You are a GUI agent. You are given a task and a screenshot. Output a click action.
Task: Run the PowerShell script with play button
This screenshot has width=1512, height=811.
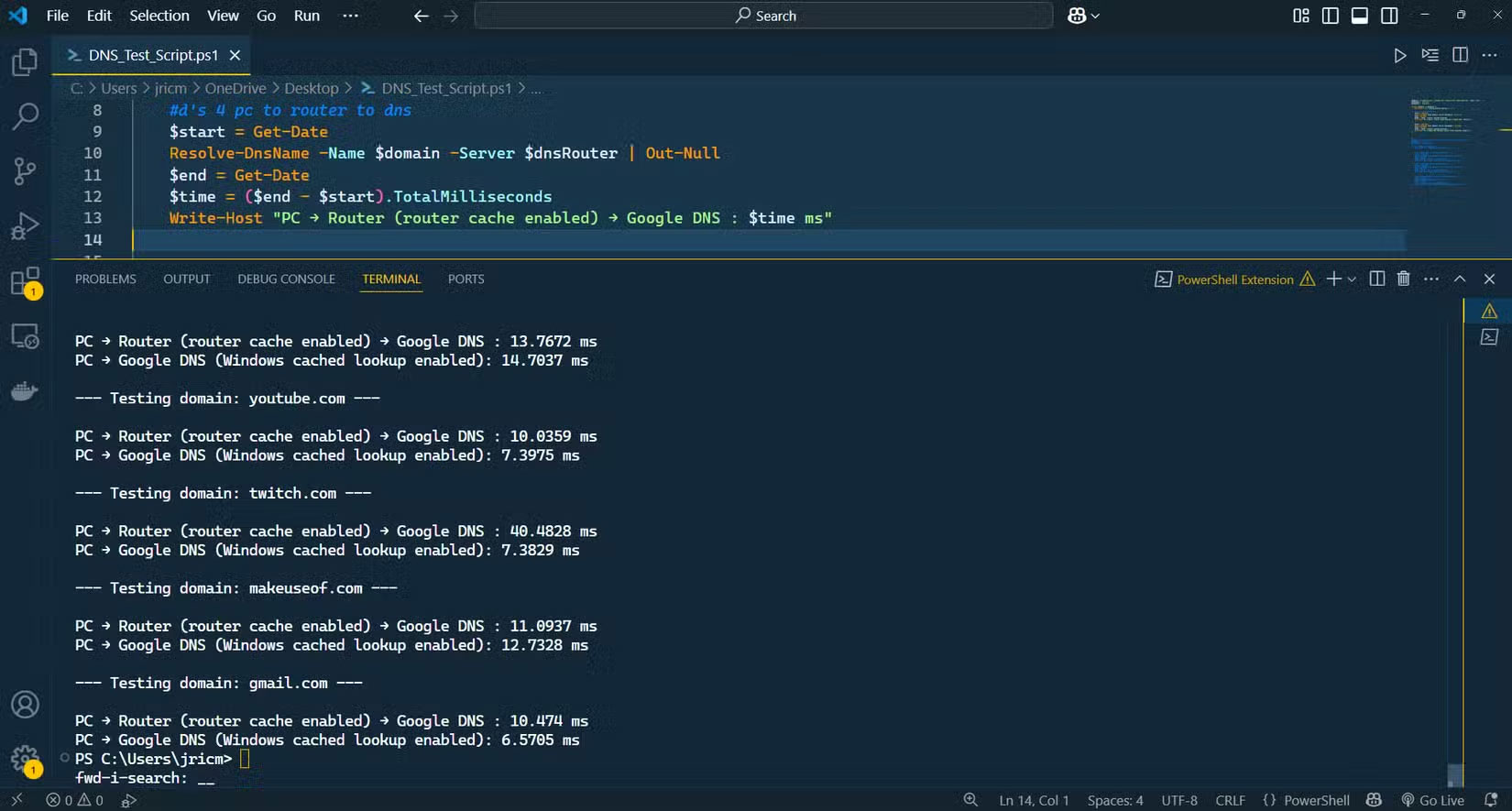[1399, 56]
